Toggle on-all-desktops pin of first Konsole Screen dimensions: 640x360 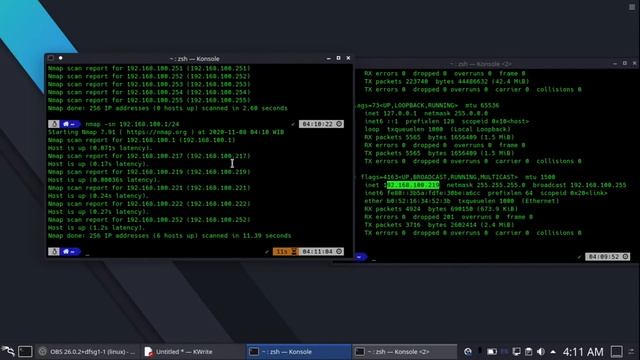click(60, 58)
